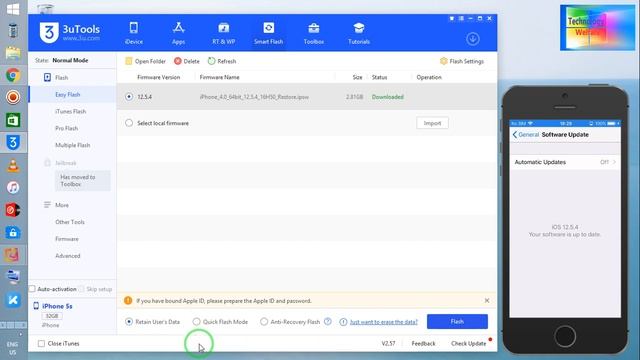Click the Downloaded status text

387,97
